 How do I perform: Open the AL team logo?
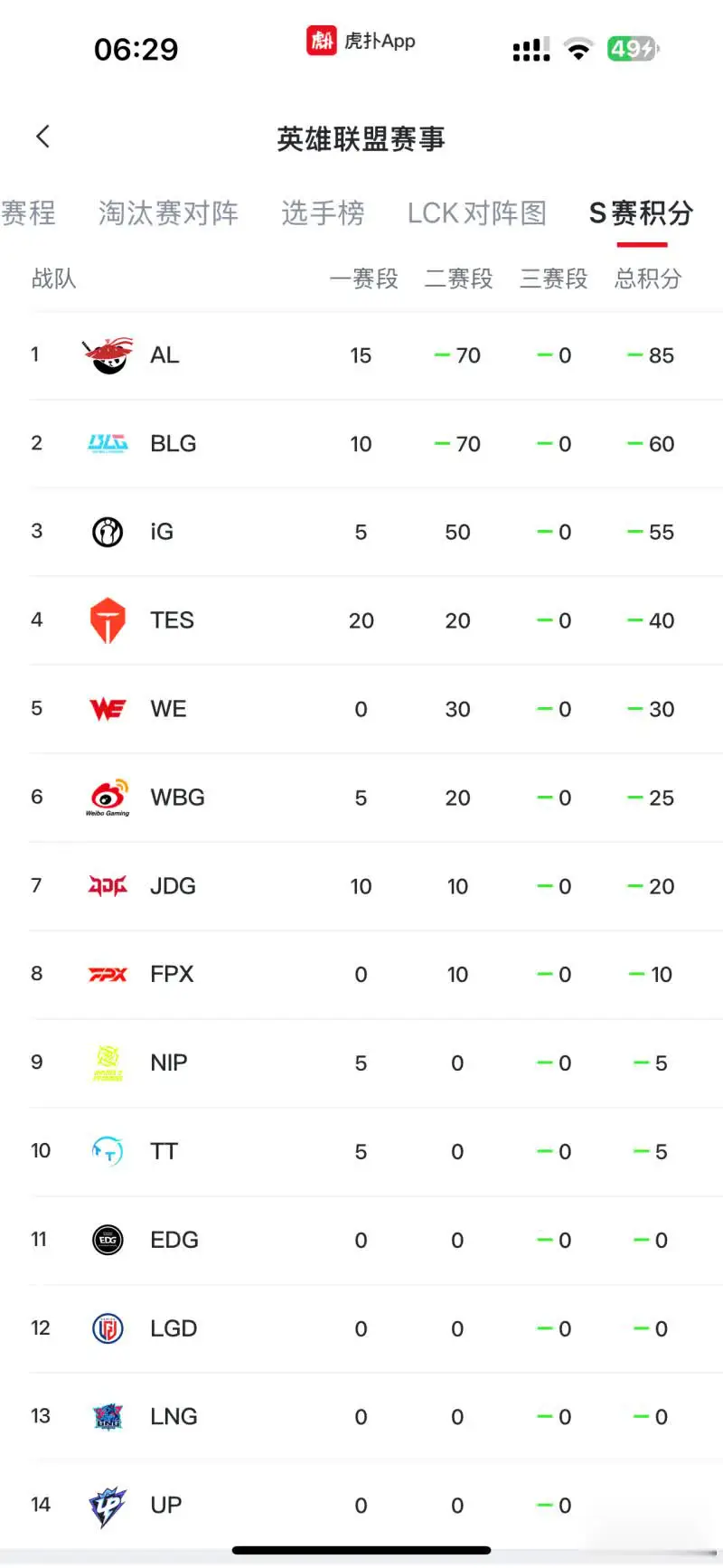coord(108,355)
